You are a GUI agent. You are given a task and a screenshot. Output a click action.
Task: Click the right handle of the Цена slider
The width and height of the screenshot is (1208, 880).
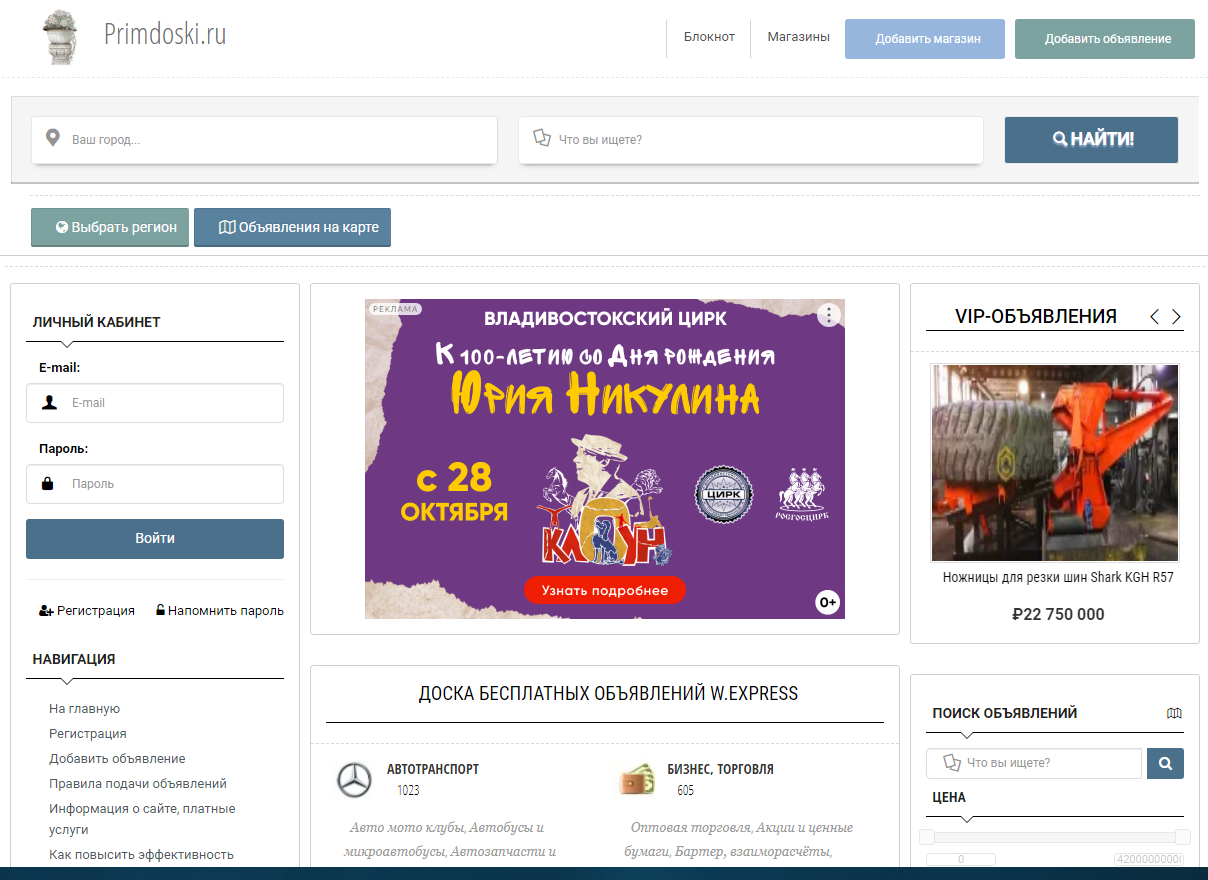[x=1183, y=837]
